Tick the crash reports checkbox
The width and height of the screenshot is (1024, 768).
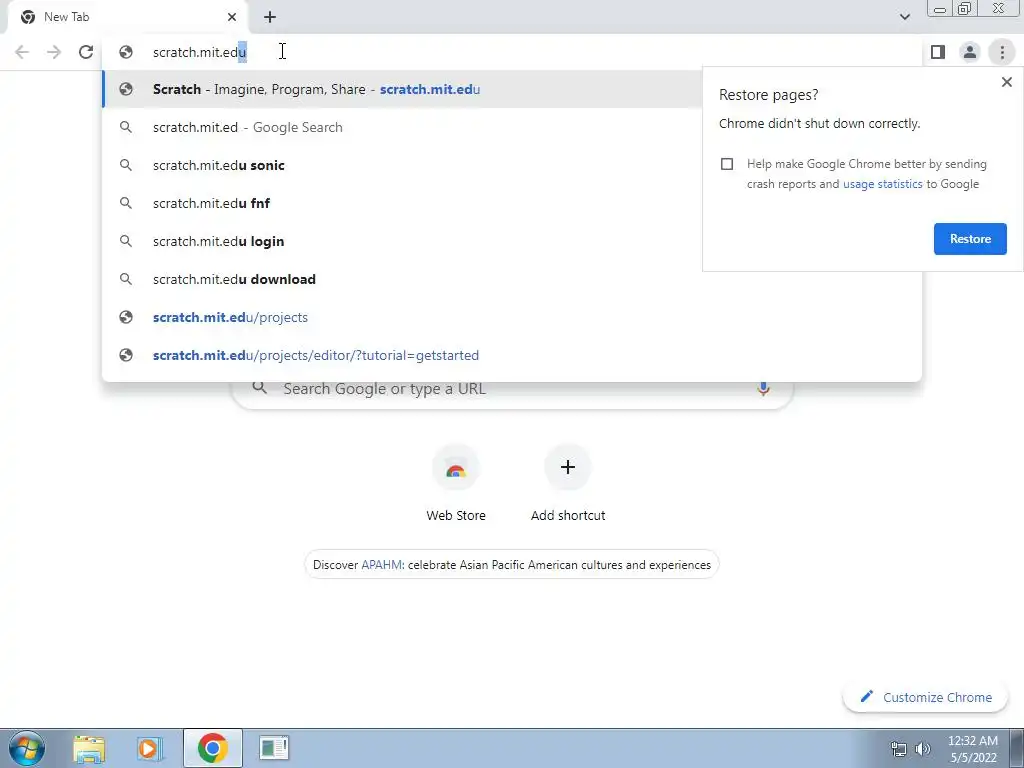tap(727, 164)
